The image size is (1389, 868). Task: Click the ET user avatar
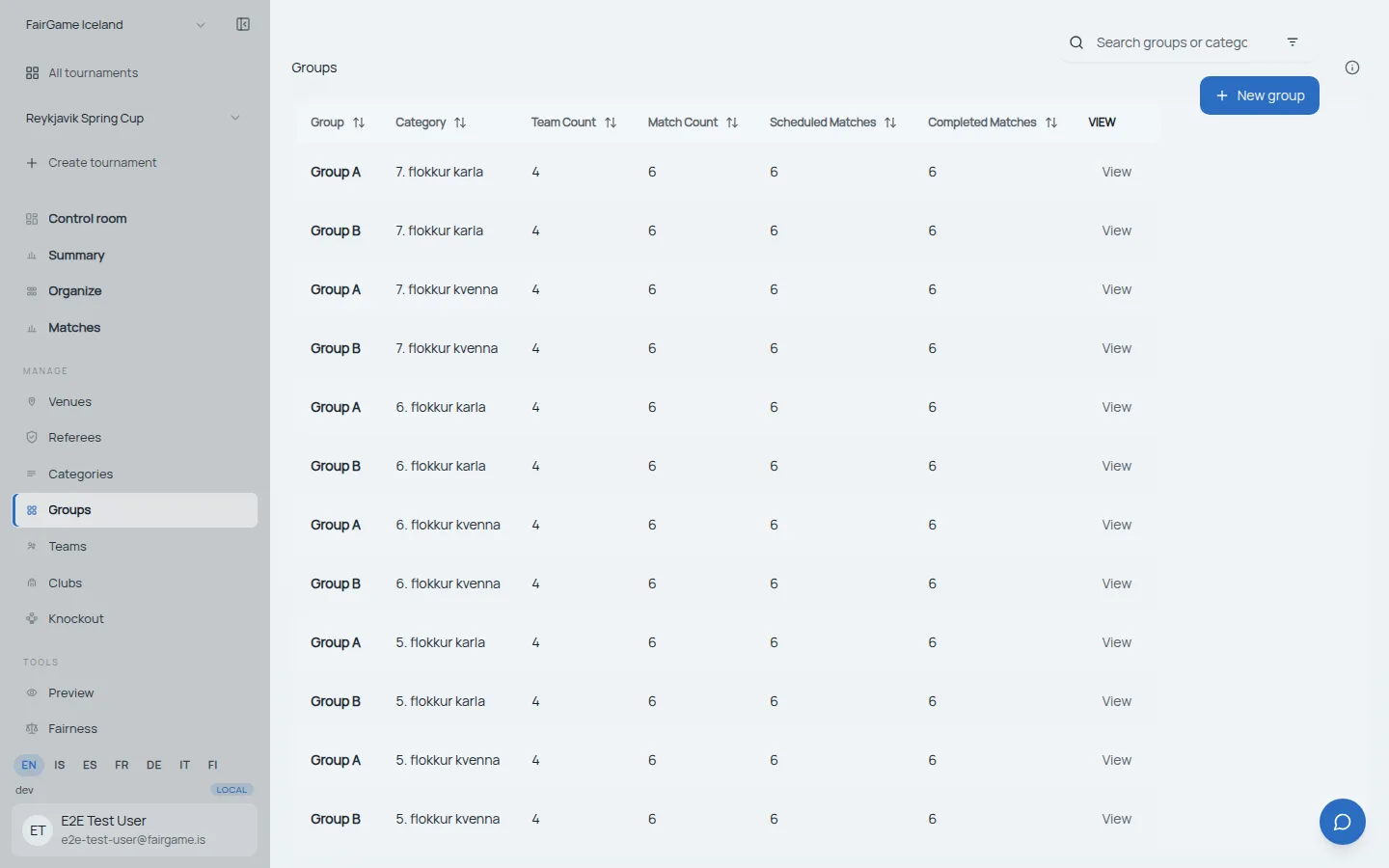38,830
